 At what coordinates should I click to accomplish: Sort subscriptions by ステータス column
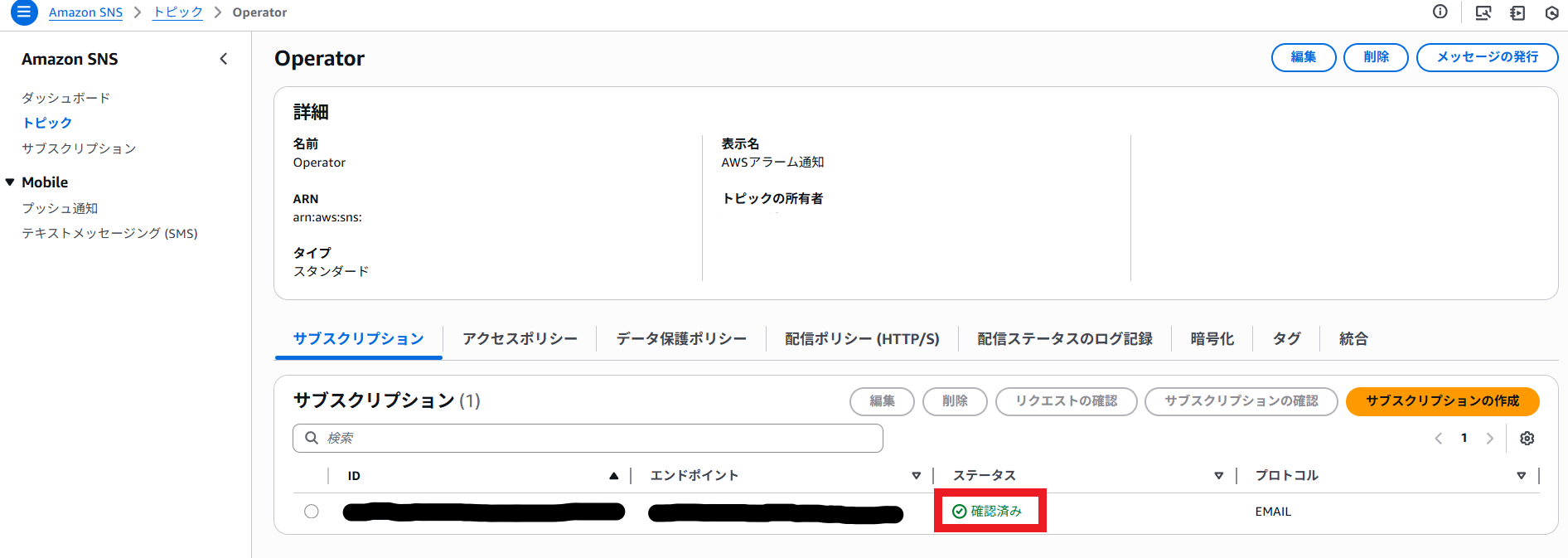(x=1218, y=476)
